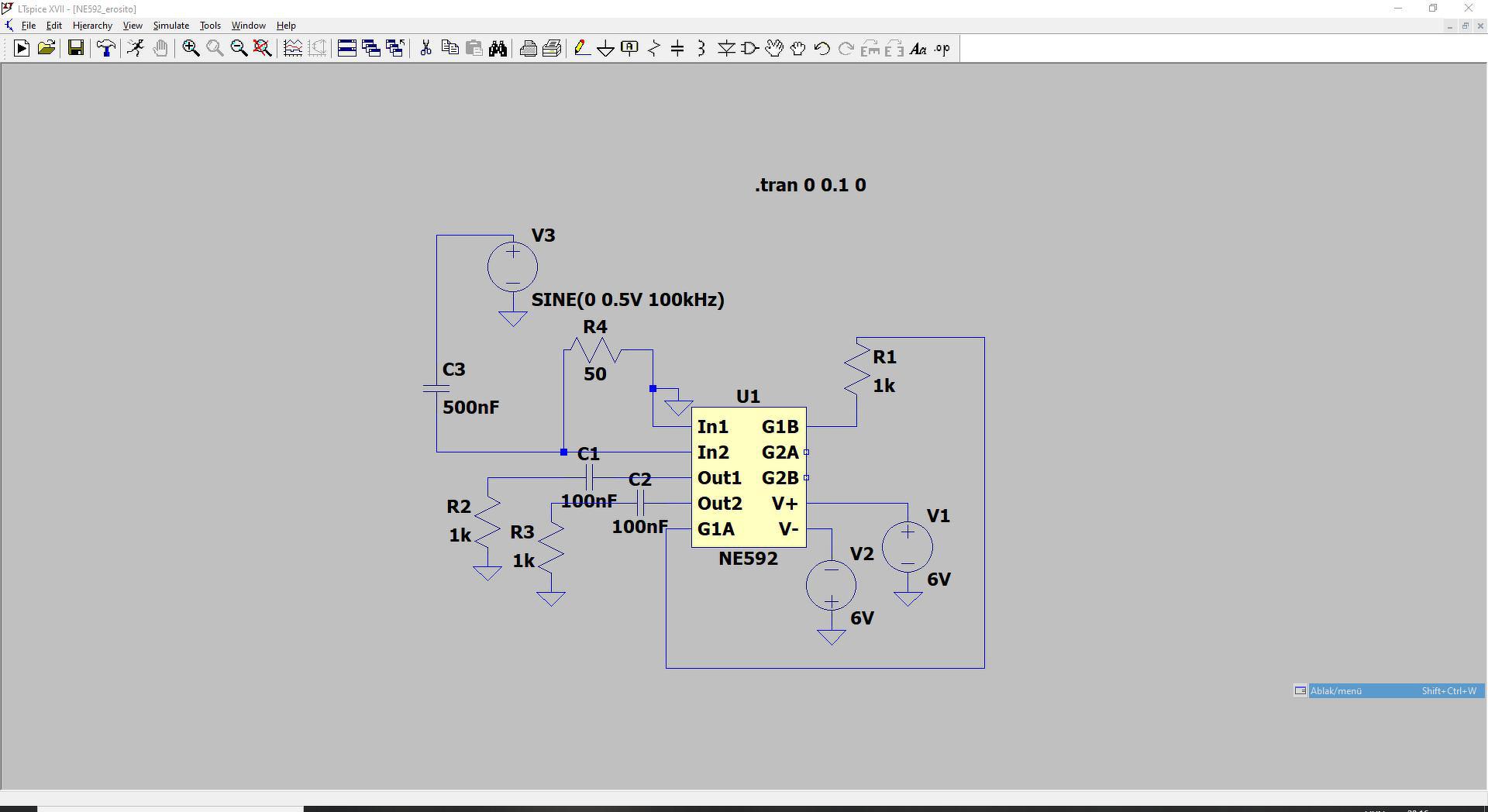Click the R1 resistor label
This screenshot has height=812, width=1488.
(x=884, y=357)
